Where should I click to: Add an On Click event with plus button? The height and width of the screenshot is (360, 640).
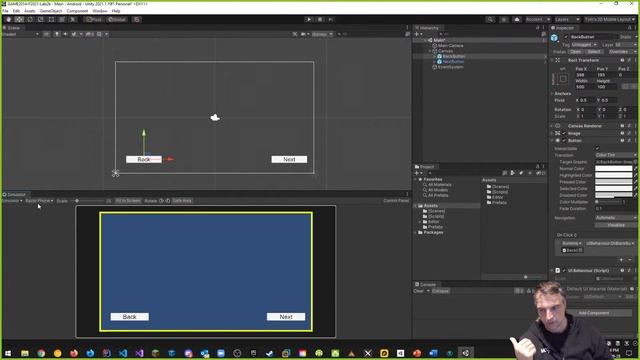pyautogui.click(x=622, y=260)
